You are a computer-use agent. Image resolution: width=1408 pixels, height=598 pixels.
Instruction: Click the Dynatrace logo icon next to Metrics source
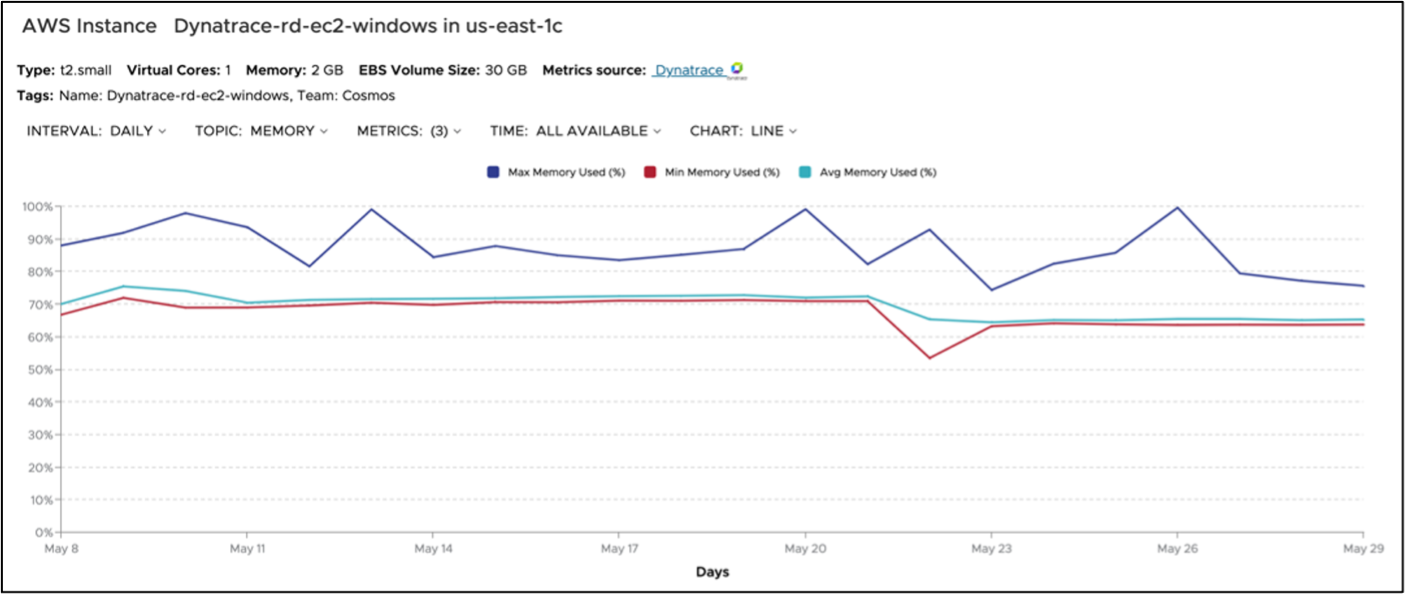coord(737,70)
